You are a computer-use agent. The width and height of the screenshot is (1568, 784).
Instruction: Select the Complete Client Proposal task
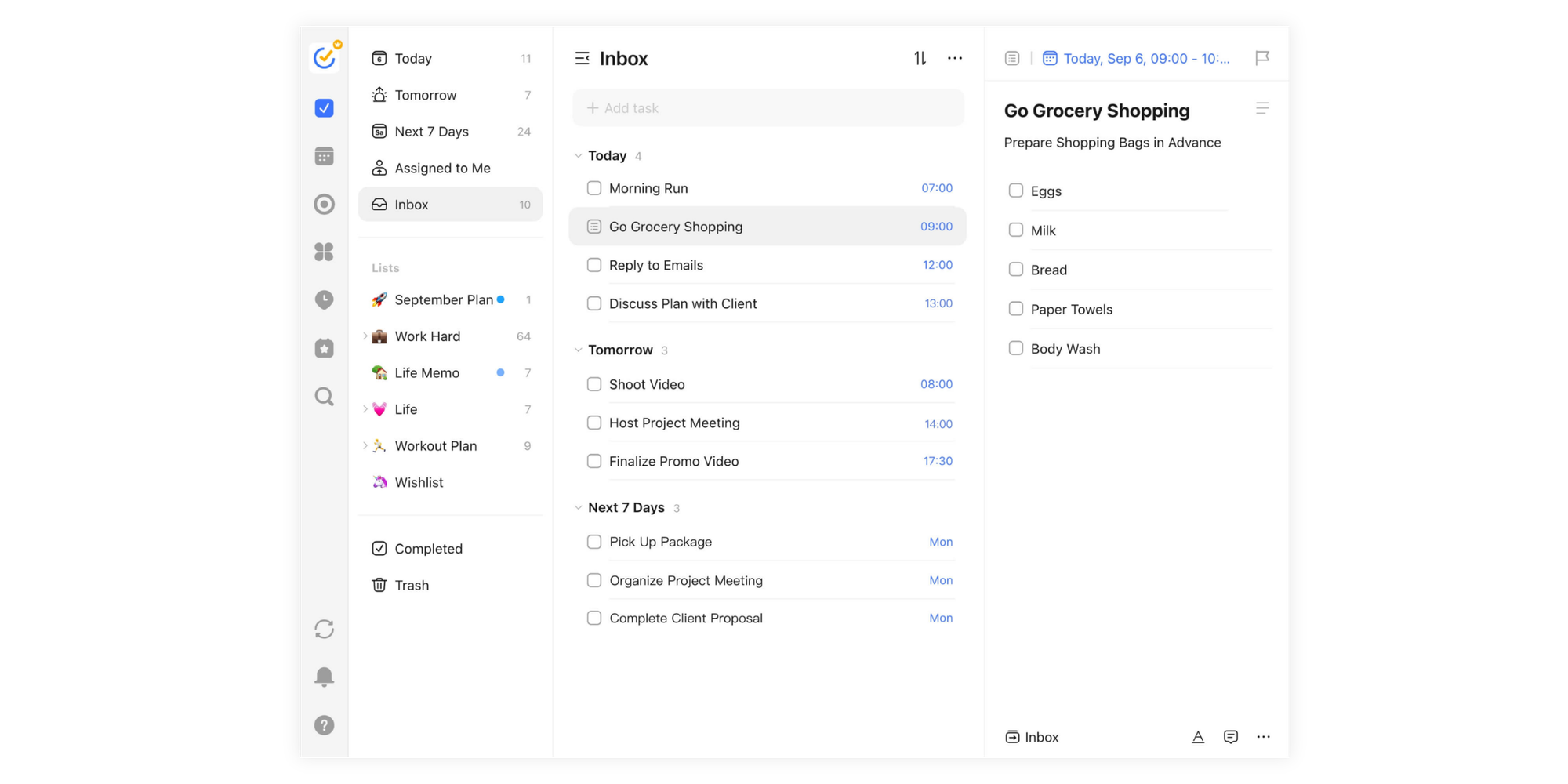click(768, 618)
